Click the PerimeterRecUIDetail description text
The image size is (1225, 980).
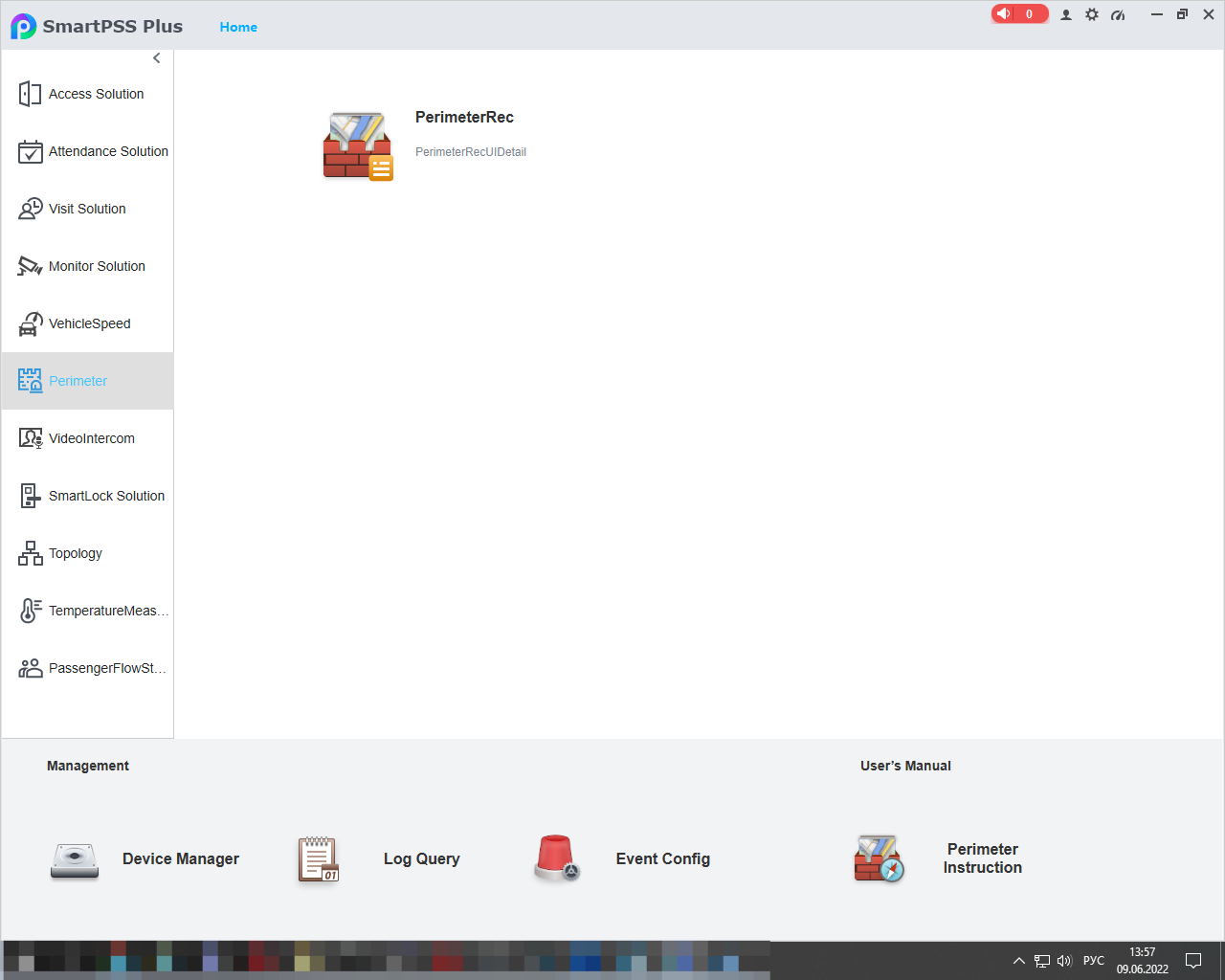471,152
